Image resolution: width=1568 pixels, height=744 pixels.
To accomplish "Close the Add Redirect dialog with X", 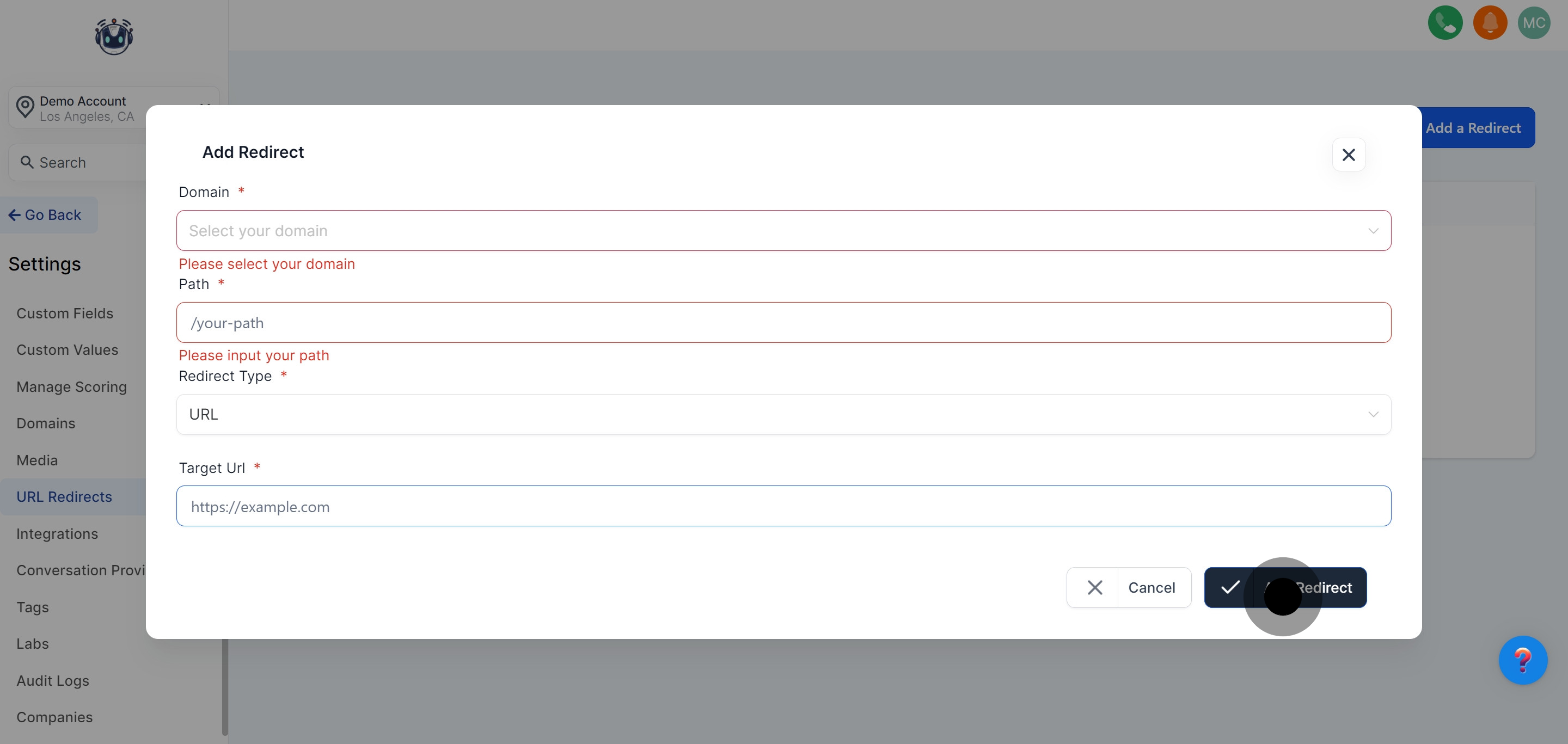I will 1348,155.
